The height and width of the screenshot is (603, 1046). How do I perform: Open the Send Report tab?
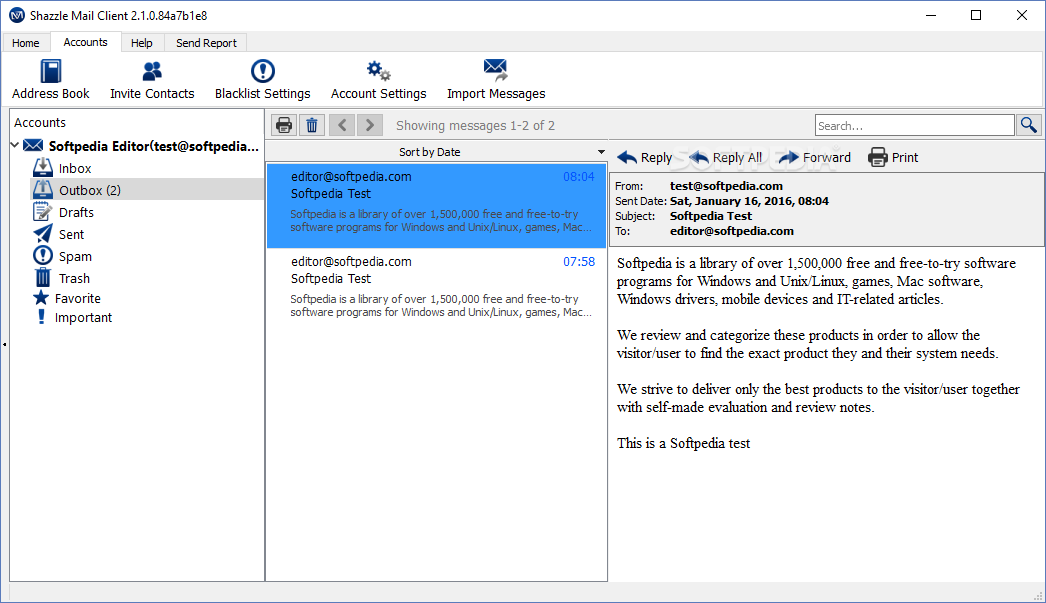(x=206, y=43)
